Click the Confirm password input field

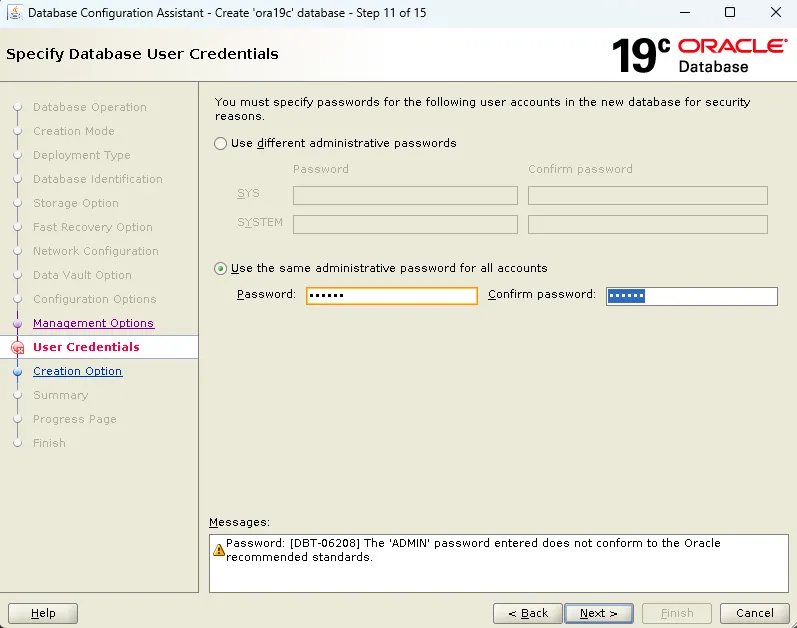click(x=692, y=296)
